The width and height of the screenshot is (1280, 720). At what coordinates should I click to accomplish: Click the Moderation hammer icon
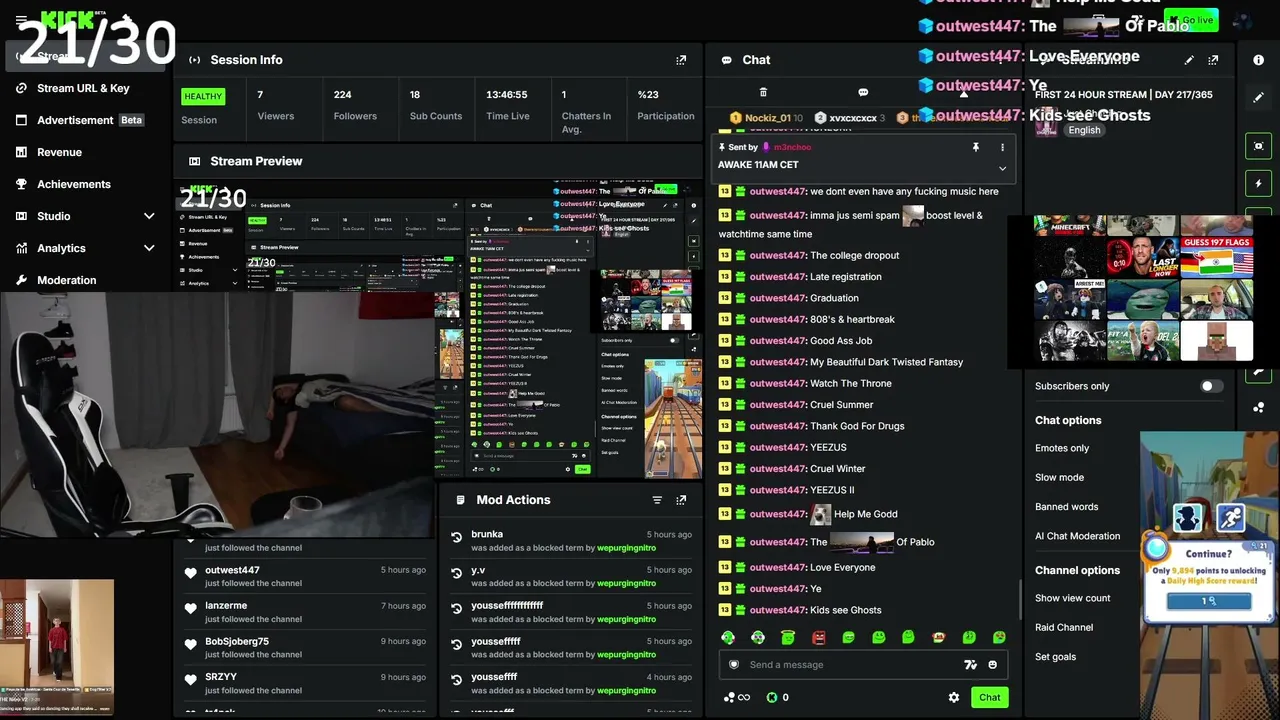pos(21,280)
